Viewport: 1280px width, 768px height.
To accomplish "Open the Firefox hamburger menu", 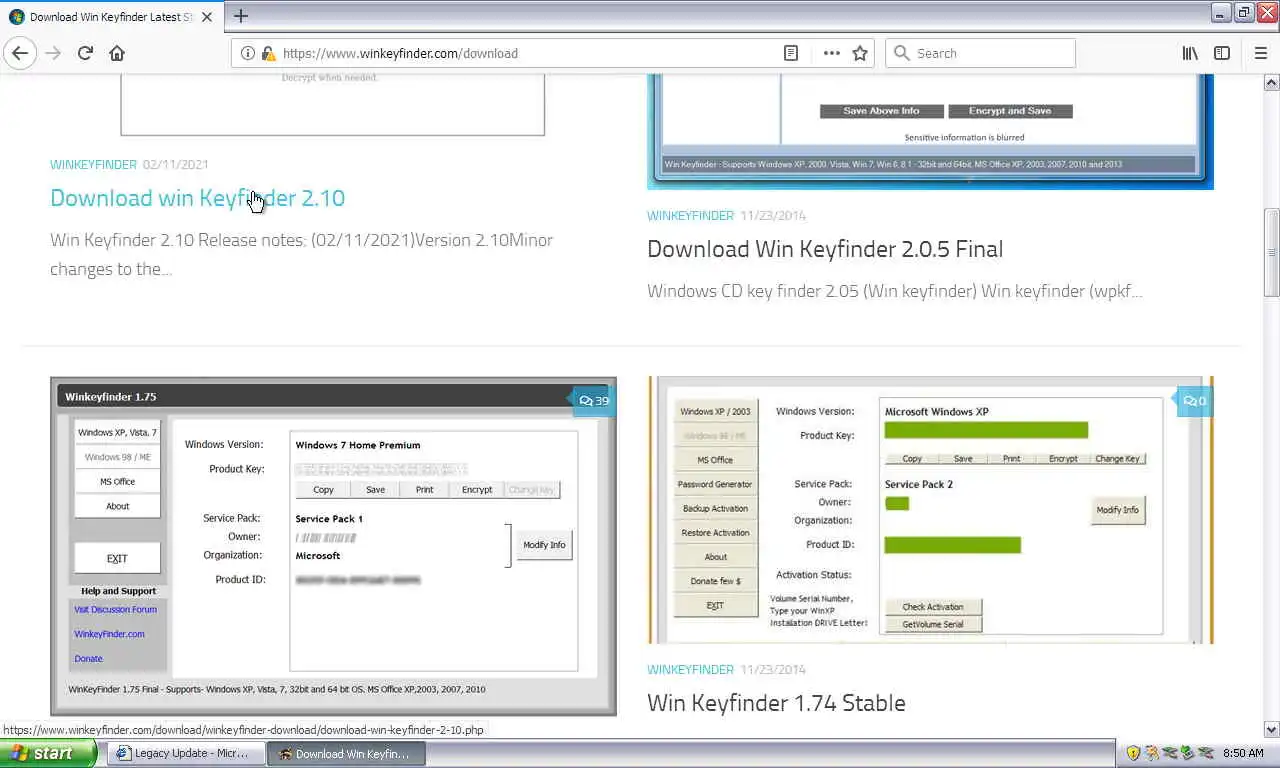I will pyautogui.click(x=1260, y=53).
